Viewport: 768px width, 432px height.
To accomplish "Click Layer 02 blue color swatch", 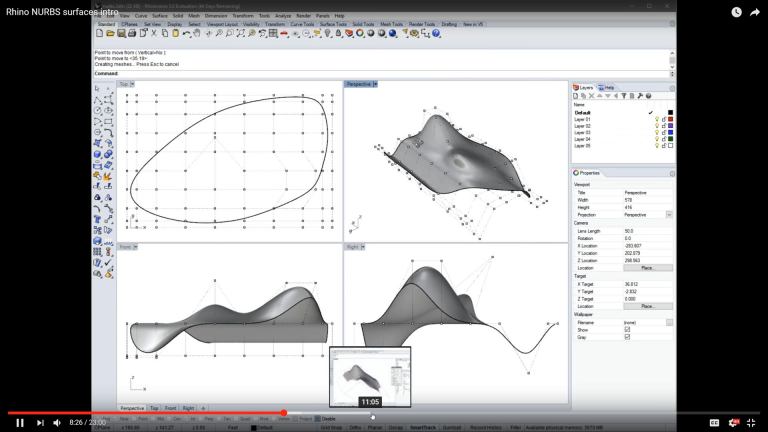I will point(670,126).
